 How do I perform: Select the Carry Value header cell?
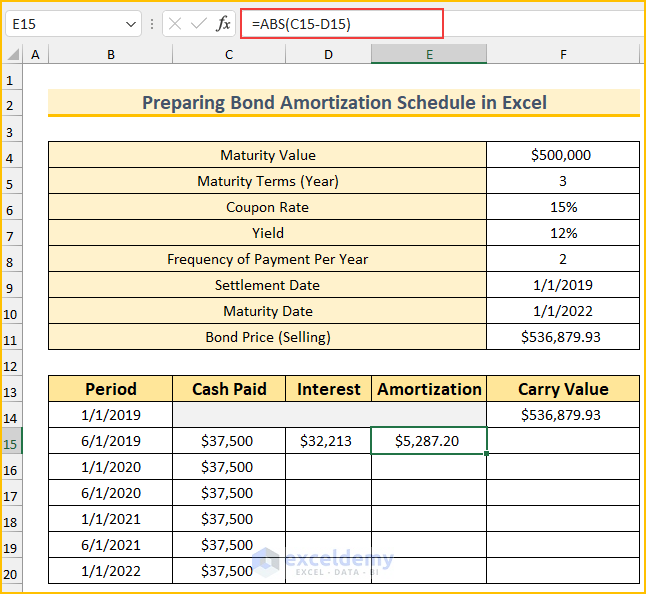[563, 389]
